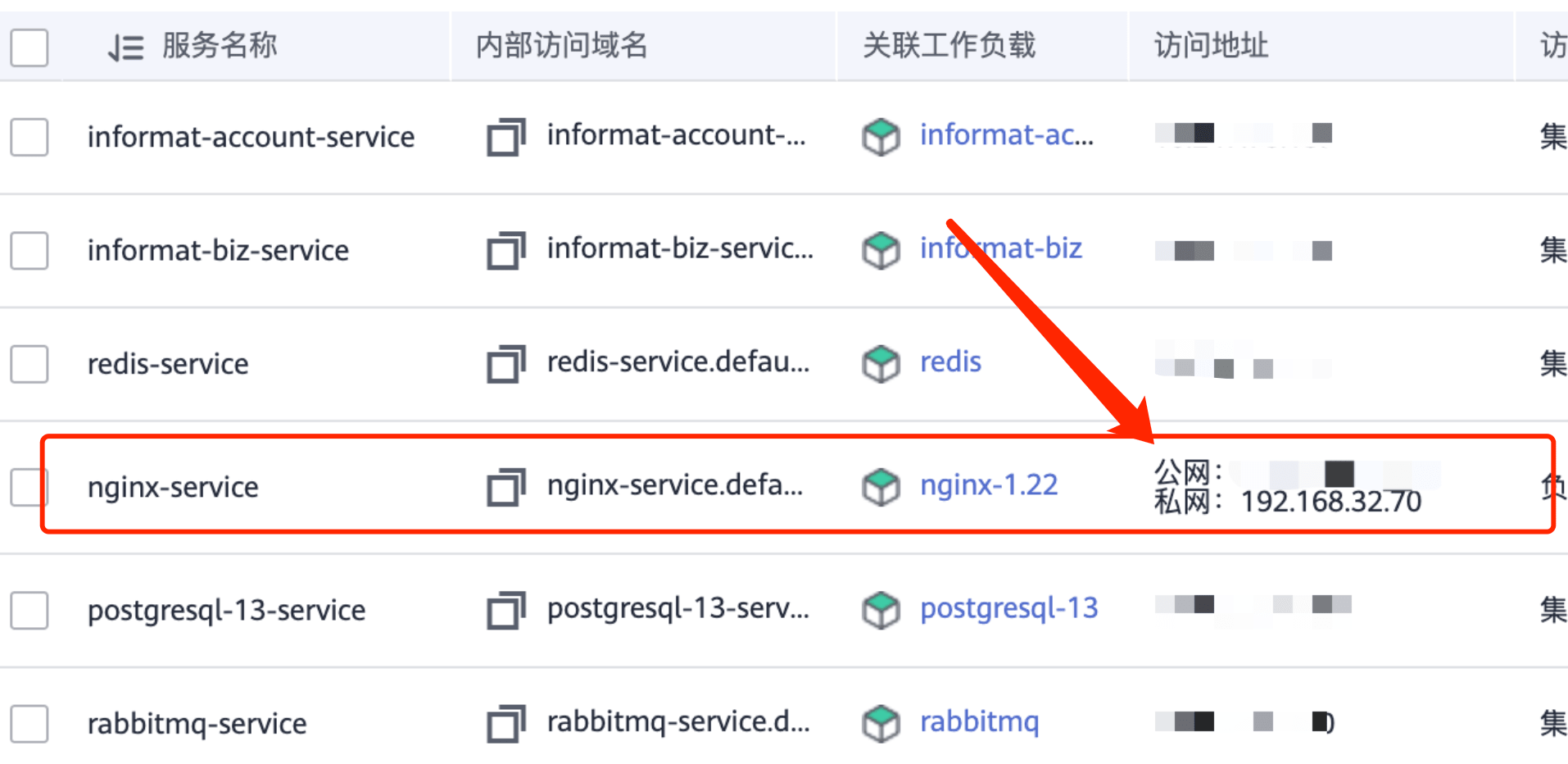Open the rabbitmq workload link

click(980, 721)
